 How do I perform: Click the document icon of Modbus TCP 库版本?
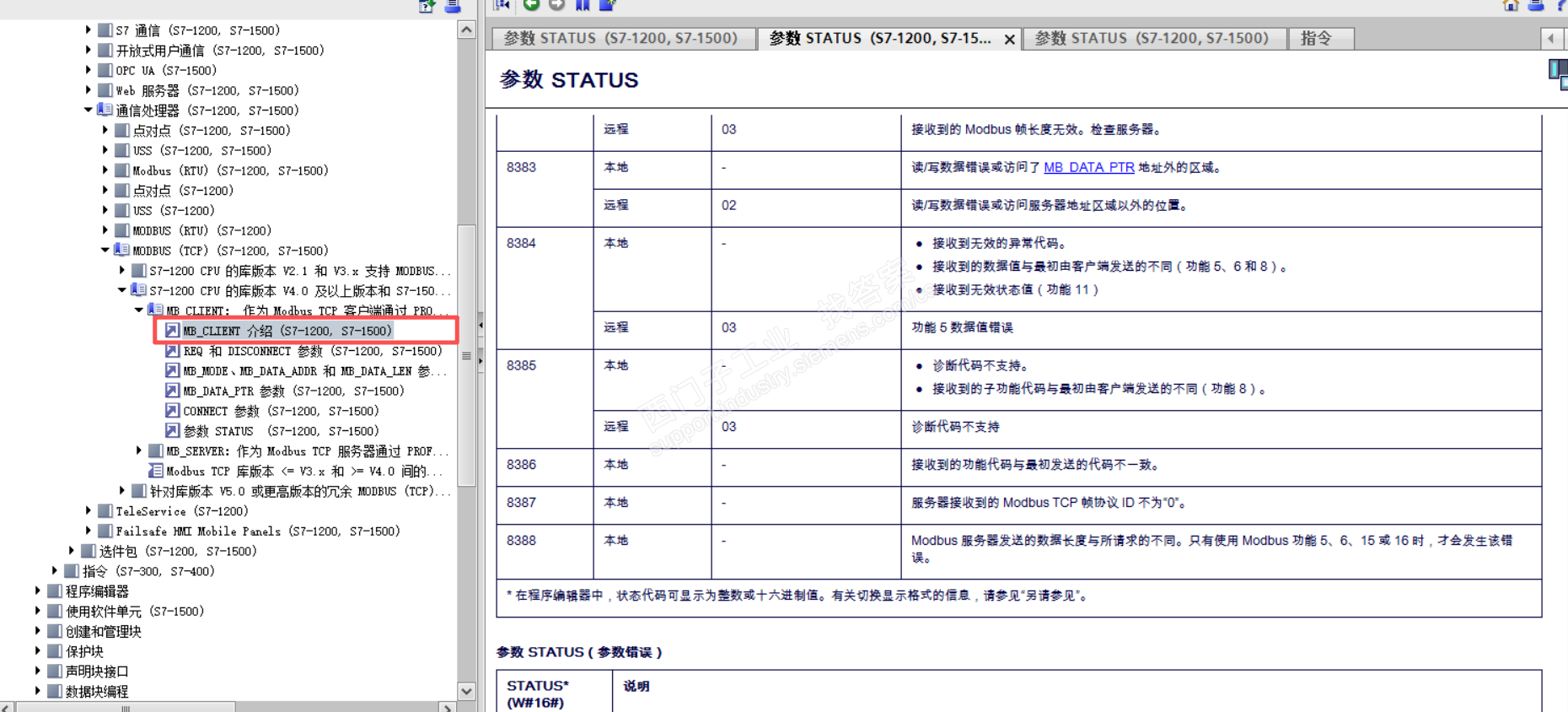[x=155, y=471]
